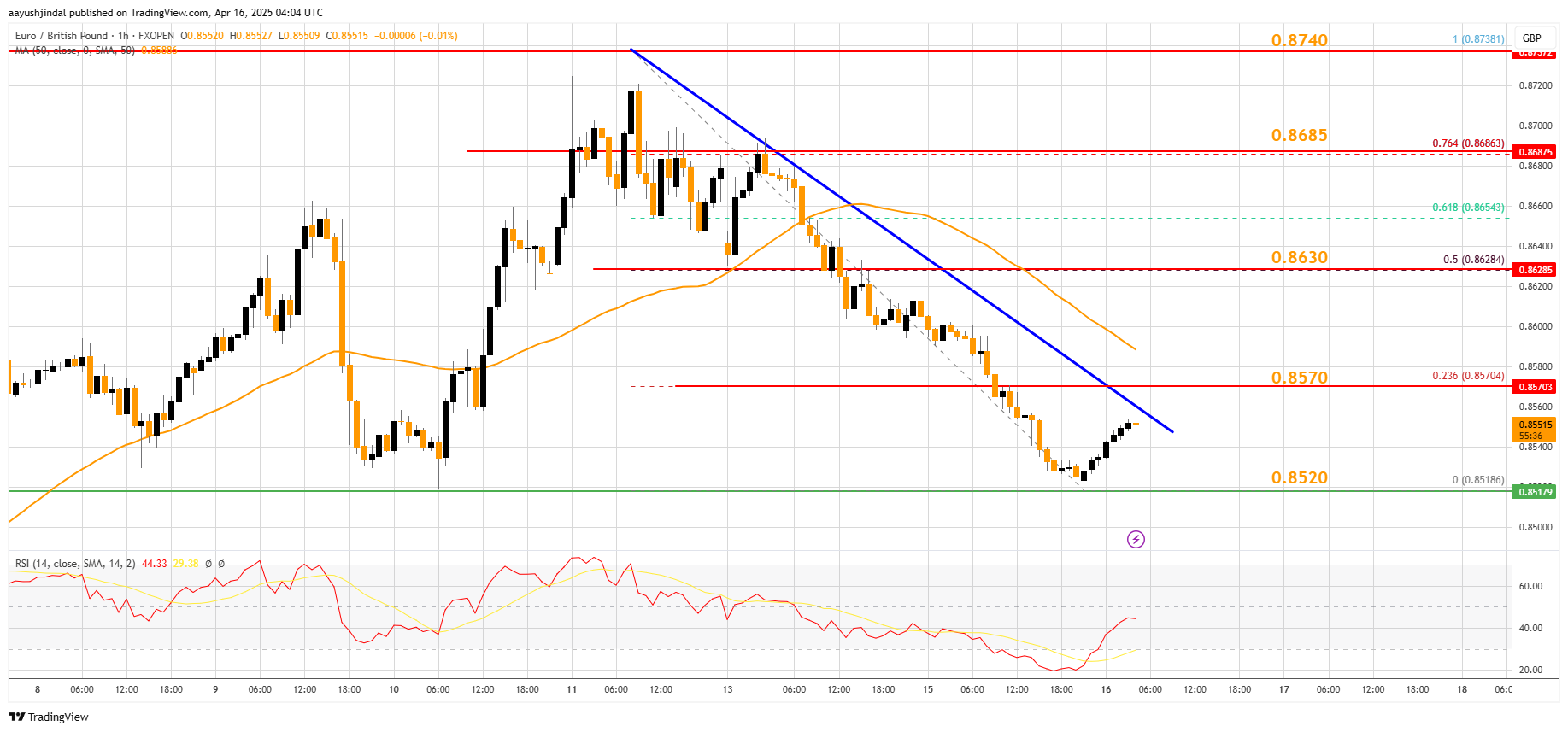
Task: Open the GBP currency selector
Action: [x=1531, y=38]
